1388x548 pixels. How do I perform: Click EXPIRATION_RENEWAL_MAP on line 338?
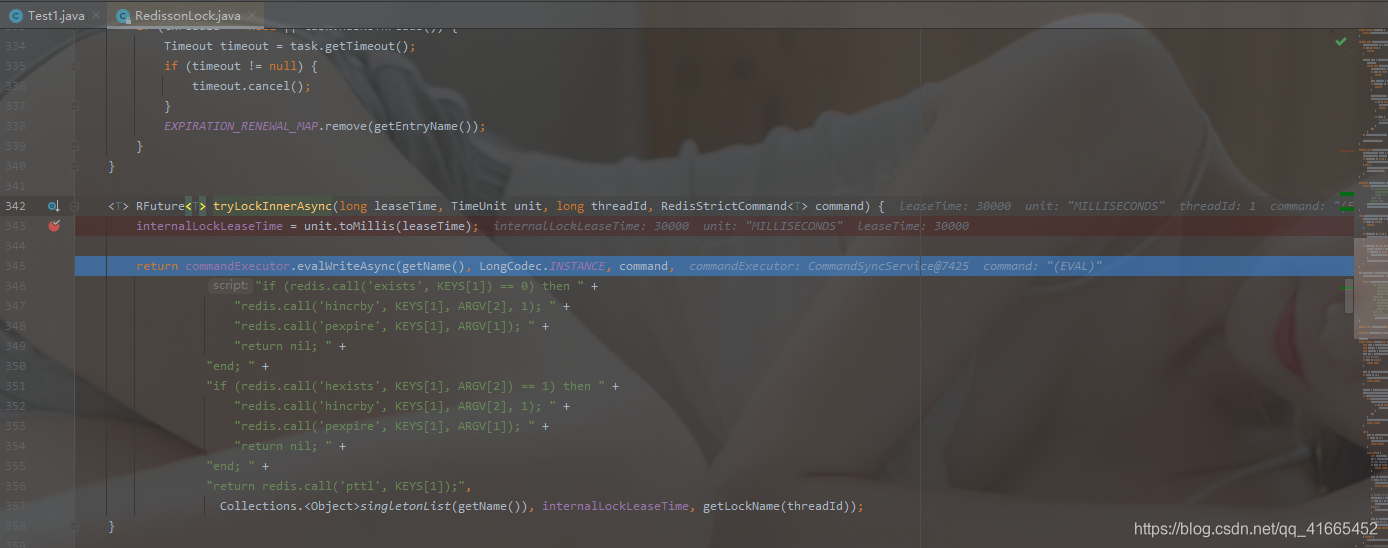click(241, 126)
